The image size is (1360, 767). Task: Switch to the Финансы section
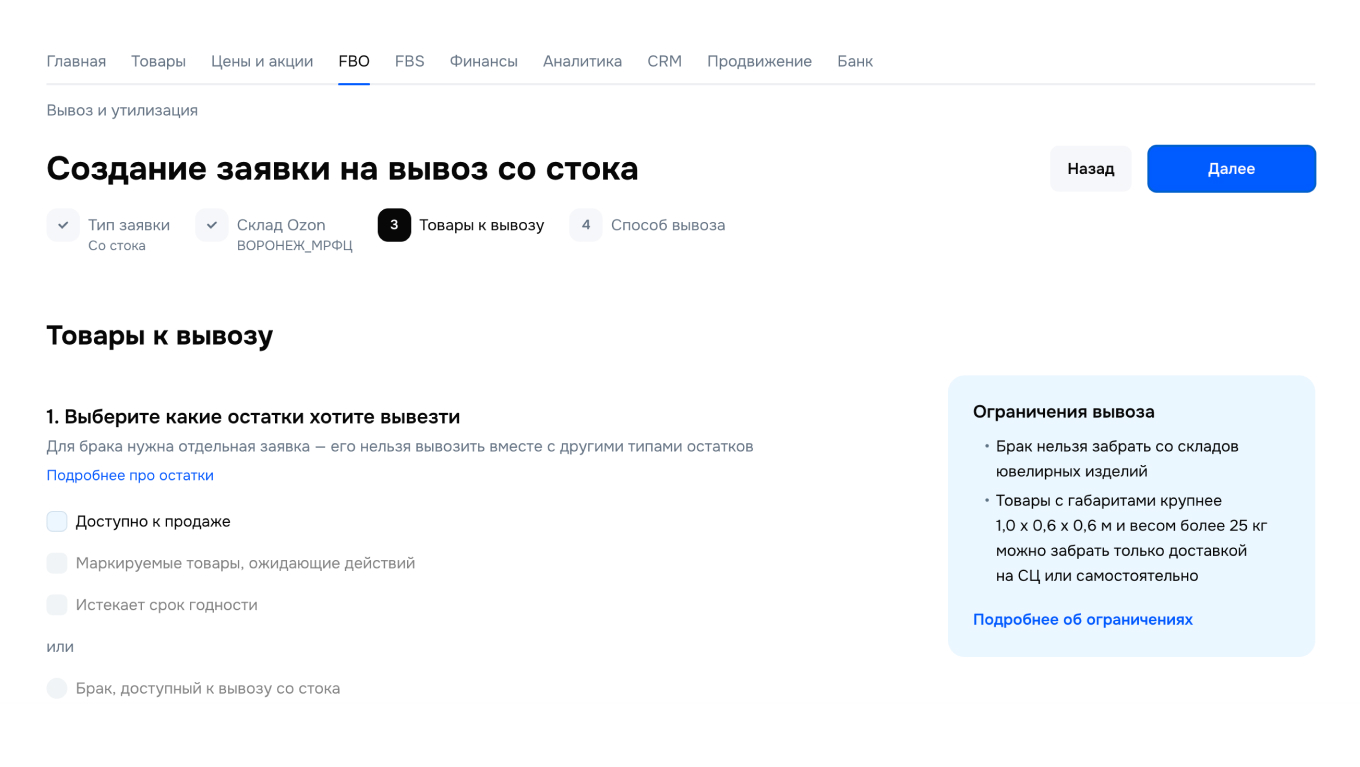point(484,61)
